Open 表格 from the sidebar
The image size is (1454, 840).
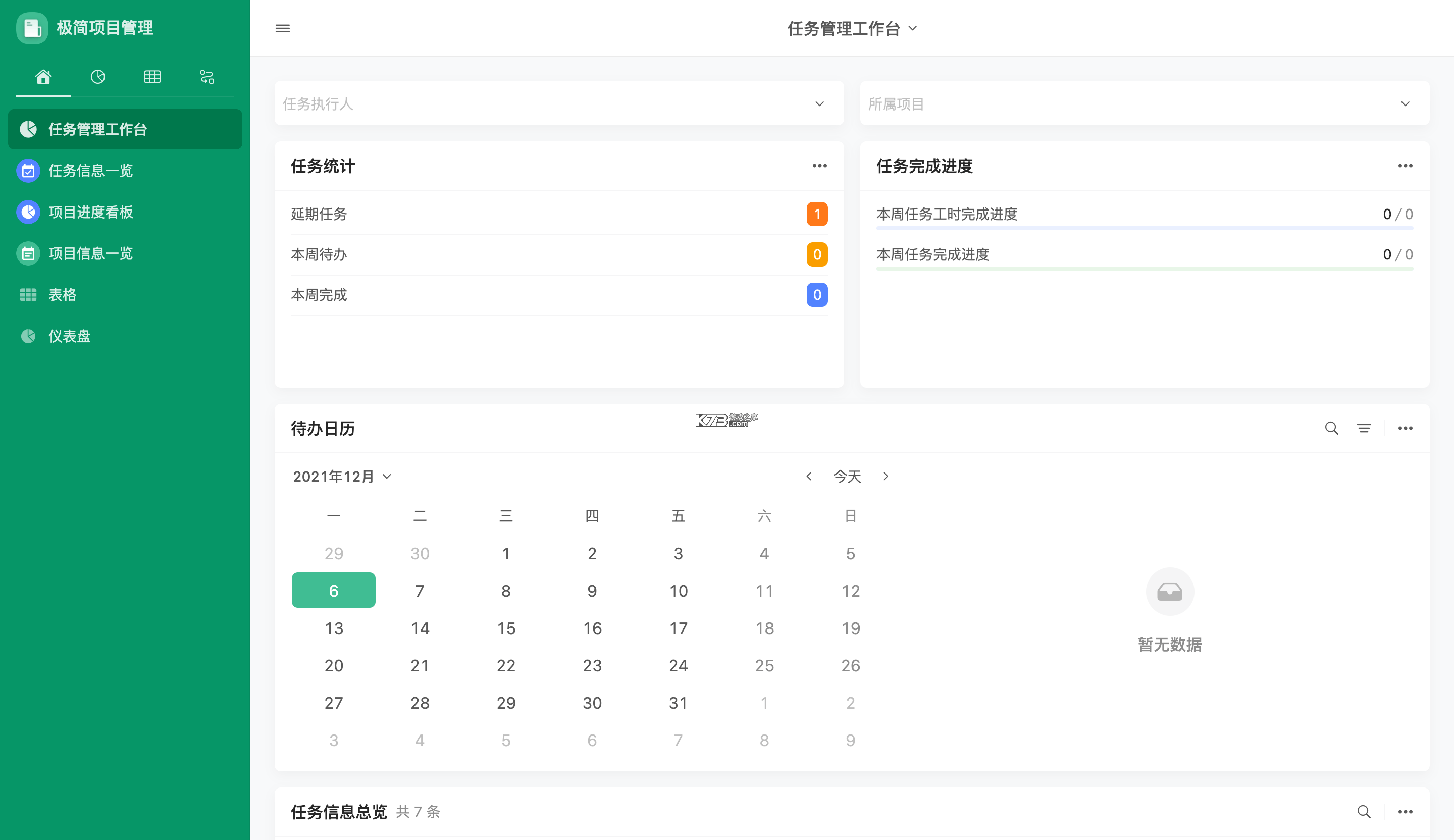click(125, 295)
